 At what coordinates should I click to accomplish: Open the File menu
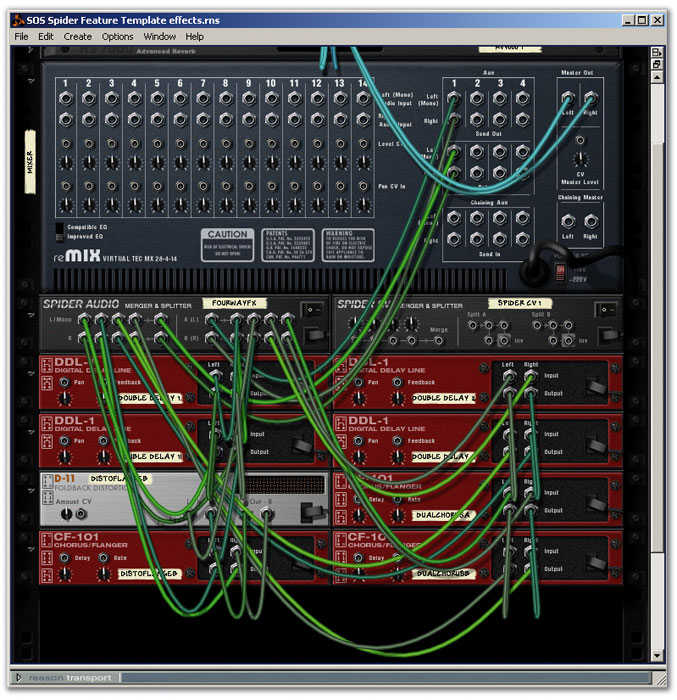pos(21,37)
